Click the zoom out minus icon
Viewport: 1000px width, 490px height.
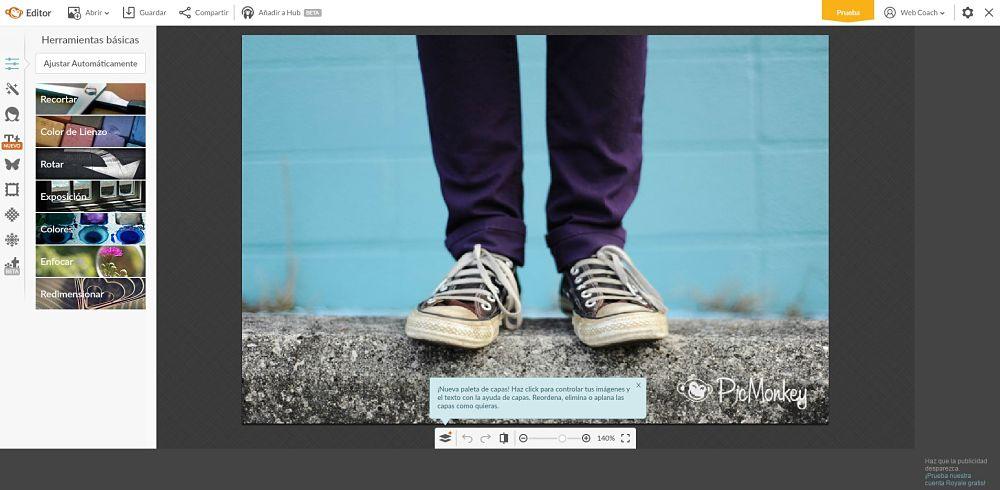coord(524,438)
